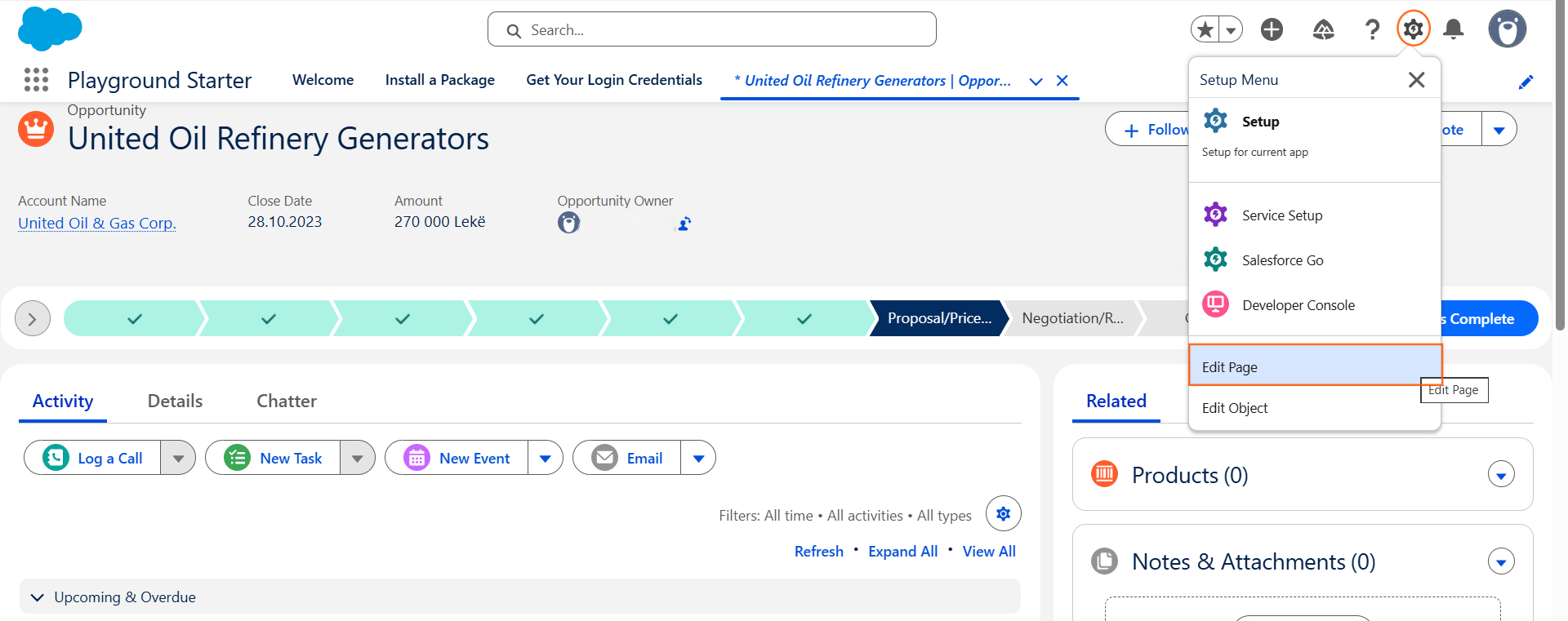The width and height of the screenshot is (1568, 621).
Task: Open the Trailhead guidance icon
Action: [1323, 30]
